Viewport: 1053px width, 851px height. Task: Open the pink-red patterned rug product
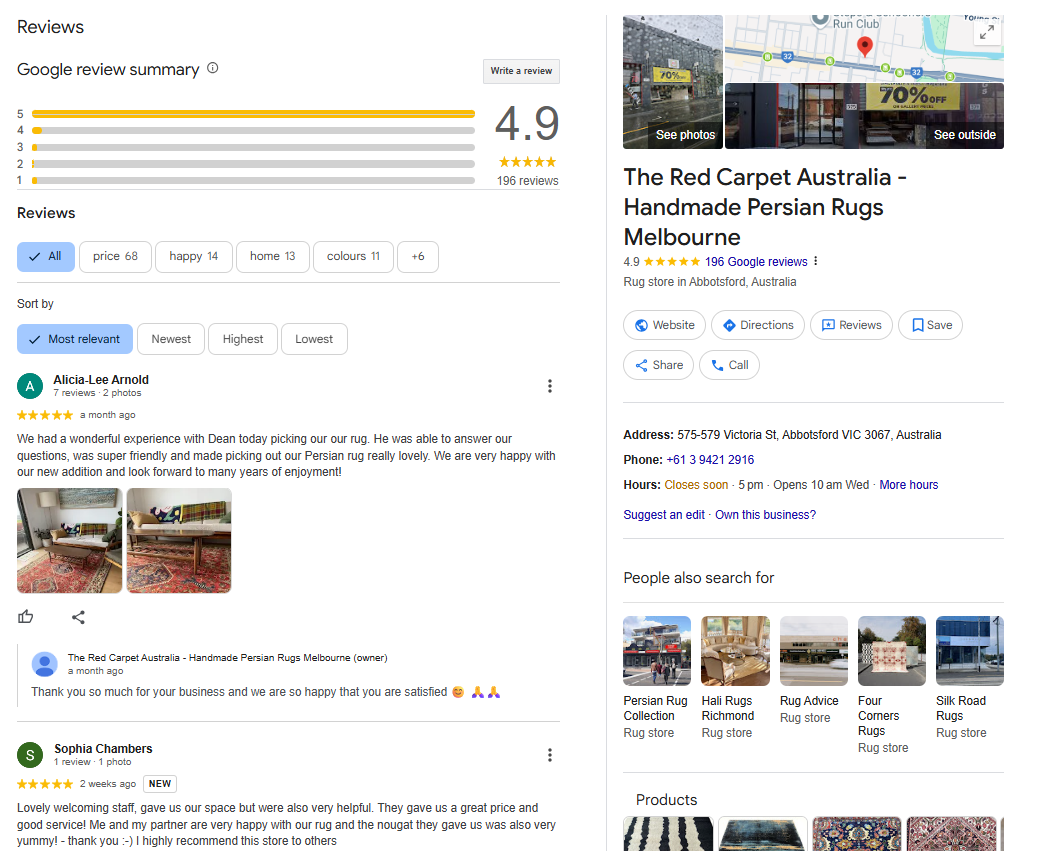[x=952, y=834]
